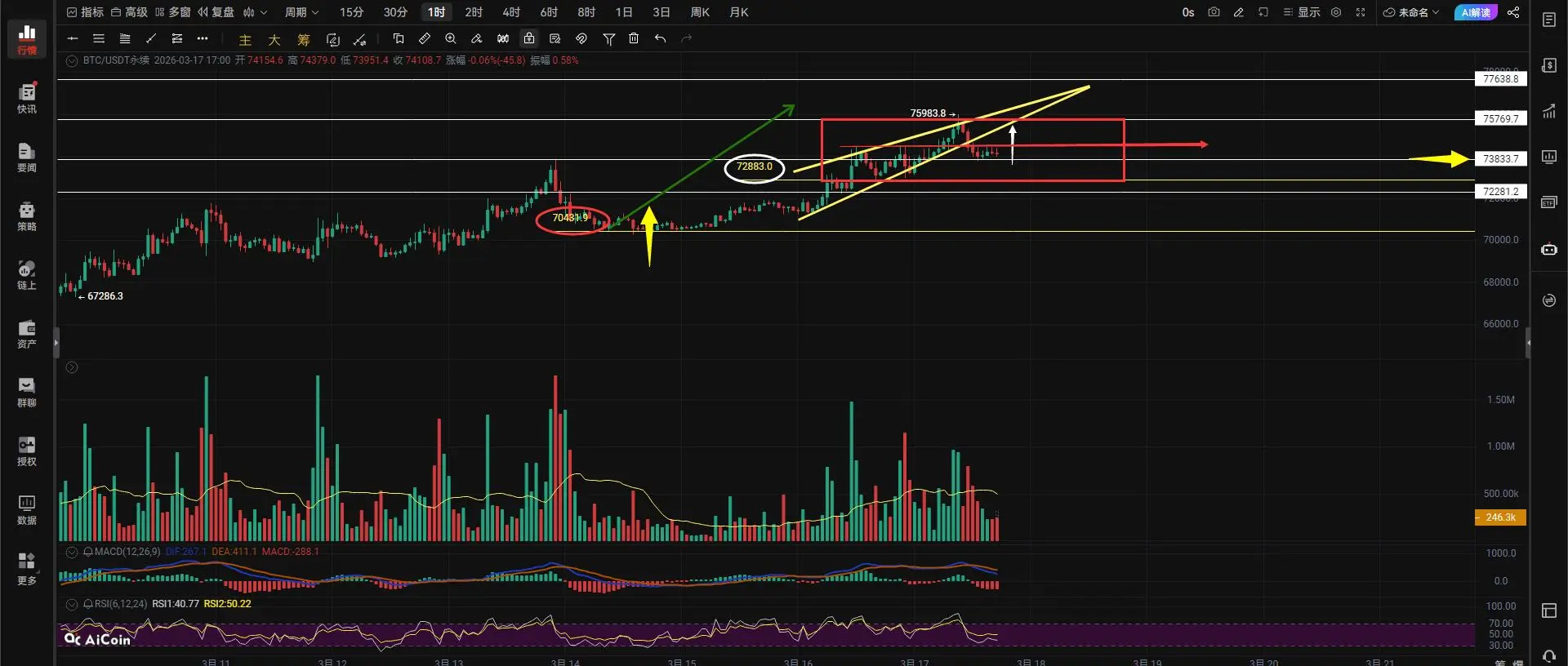The height and width of the screenshot is (666, 1568).
Task: Enter fullscreen chart mode
Action: click(x=1361, y=12)
